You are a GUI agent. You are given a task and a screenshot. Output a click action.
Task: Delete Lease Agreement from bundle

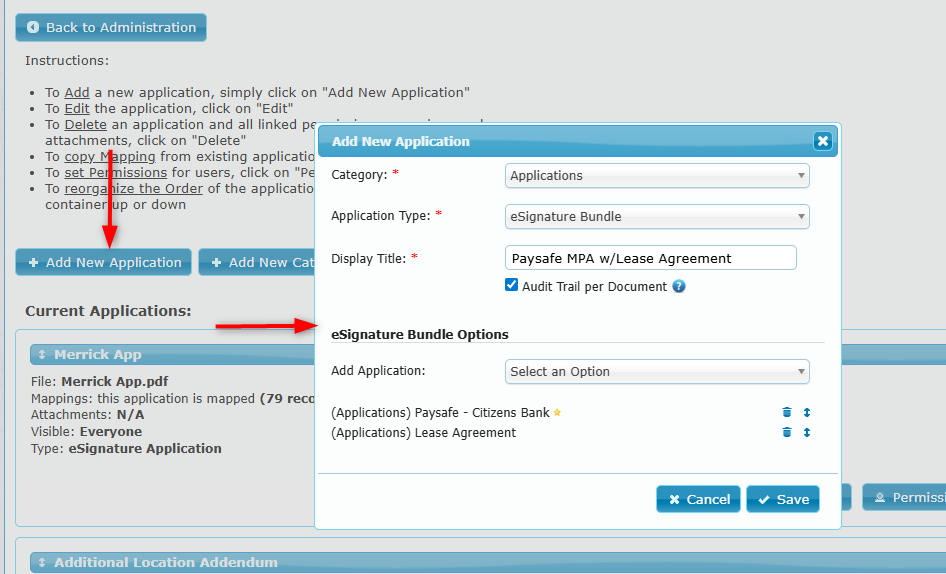[787, 433]
